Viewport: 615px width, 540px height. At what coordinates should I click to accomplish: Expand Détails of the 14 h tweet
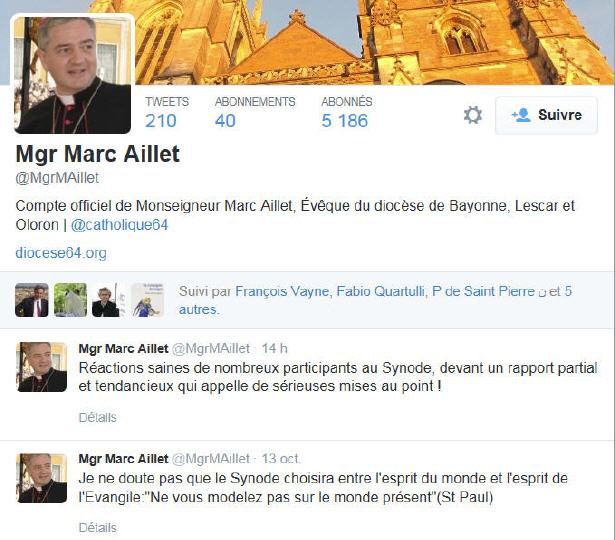coord(98,418)
